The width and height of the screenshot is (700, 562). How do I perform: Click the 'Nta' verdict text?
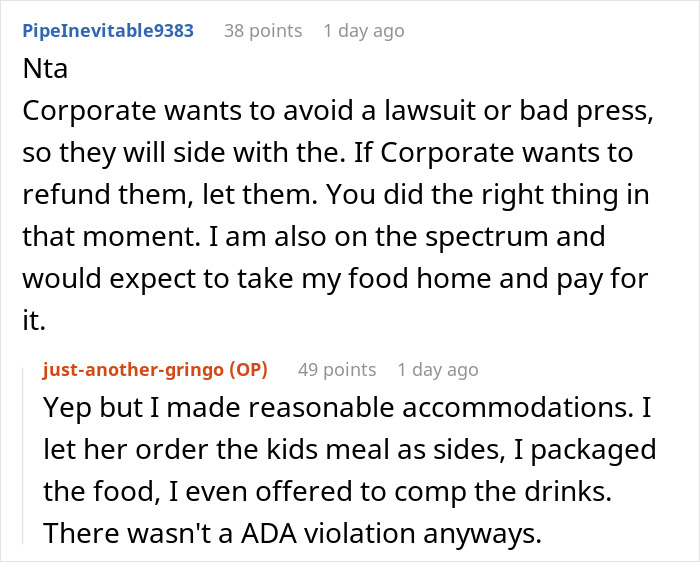[x=45, y=72]
